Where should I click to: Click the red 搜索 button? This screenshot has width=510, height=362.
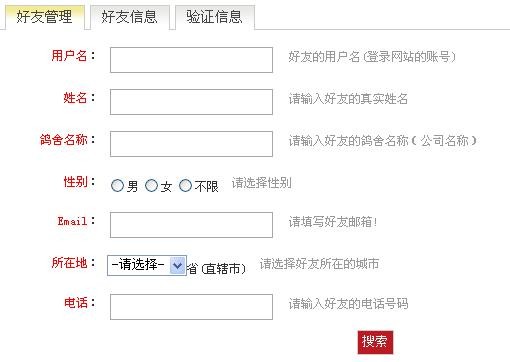tap(375, 342)
